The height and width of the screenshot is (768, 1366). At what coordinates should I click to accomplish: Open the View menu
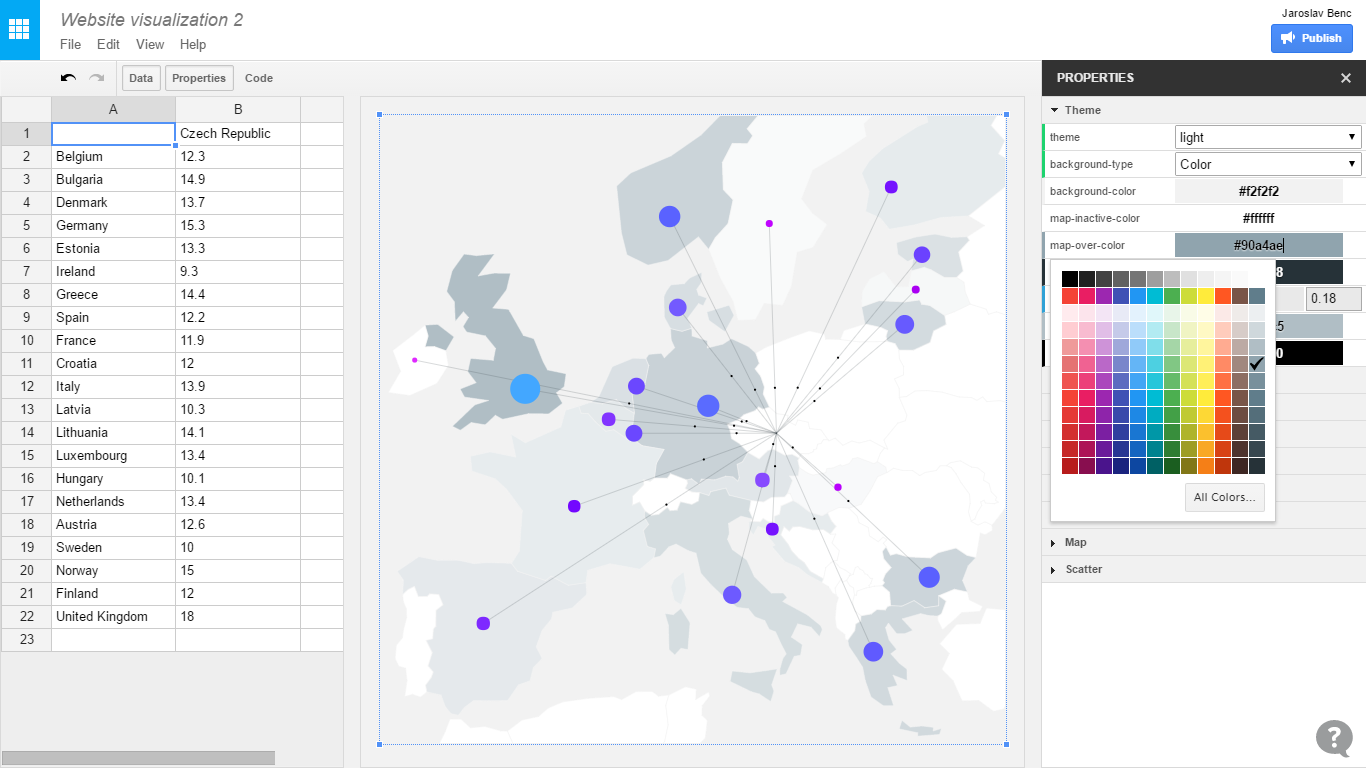(x=150, y=44)
